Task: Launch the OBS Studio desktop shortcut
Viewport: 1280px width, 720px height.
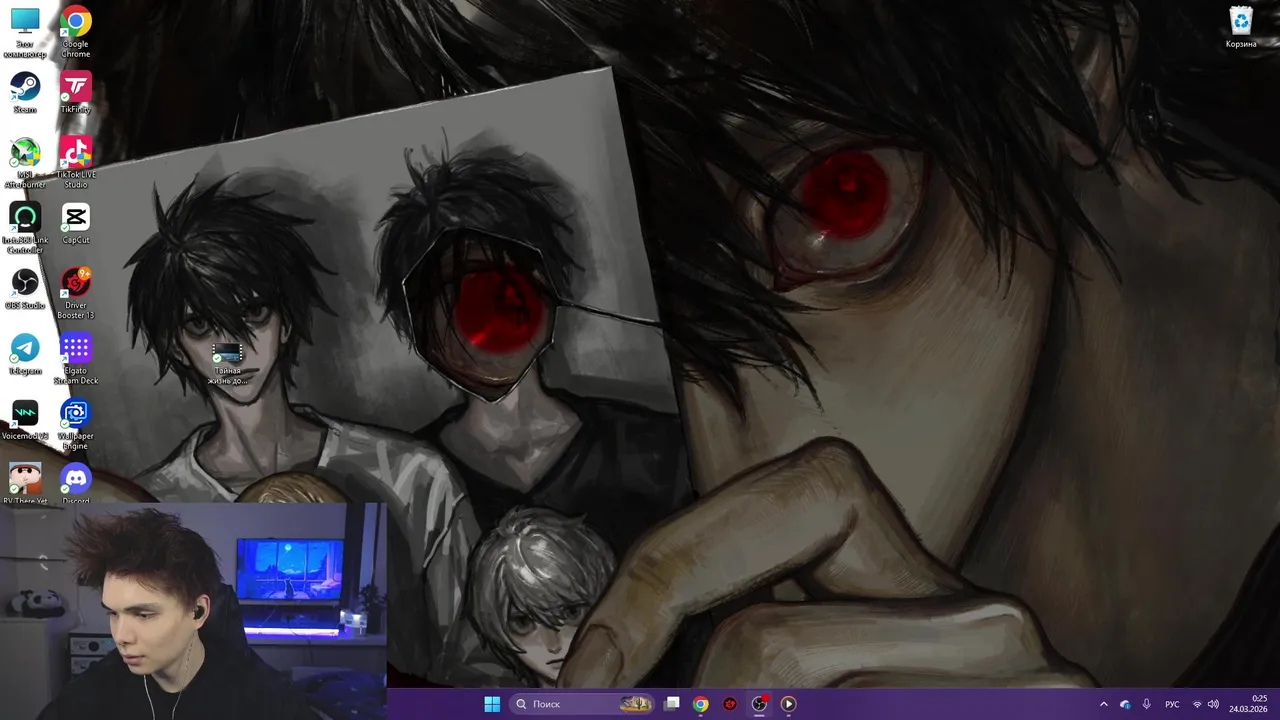Action: 25,289
